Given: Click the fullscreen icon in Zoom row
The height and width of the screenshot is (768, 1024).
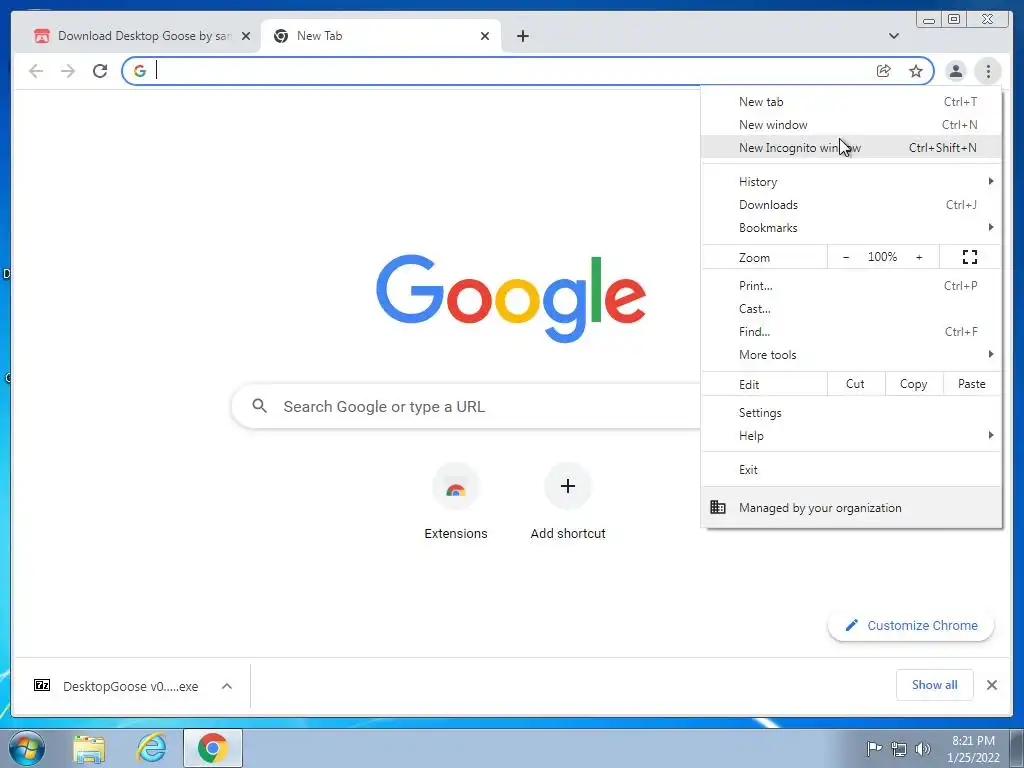Looking at the screenshot, I should click(970, 257).
